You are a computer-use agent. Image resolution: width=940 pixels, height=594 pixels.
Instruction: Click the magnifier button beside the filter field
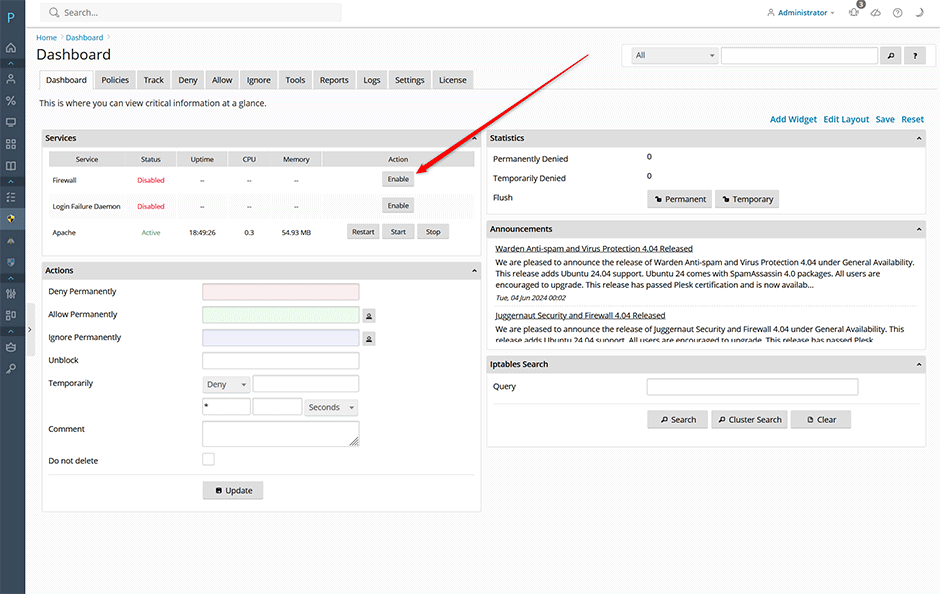(x=891, y=56)
